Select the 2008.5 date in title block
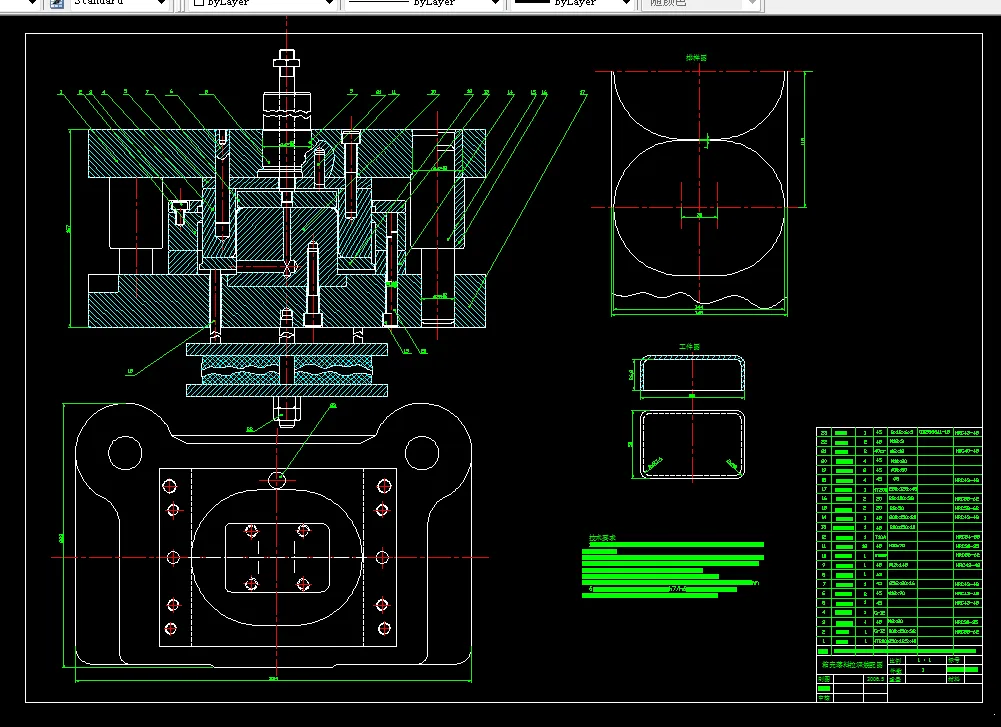Image resolution: width=1001 pixels, height=727 pixels. coord(875,679)
